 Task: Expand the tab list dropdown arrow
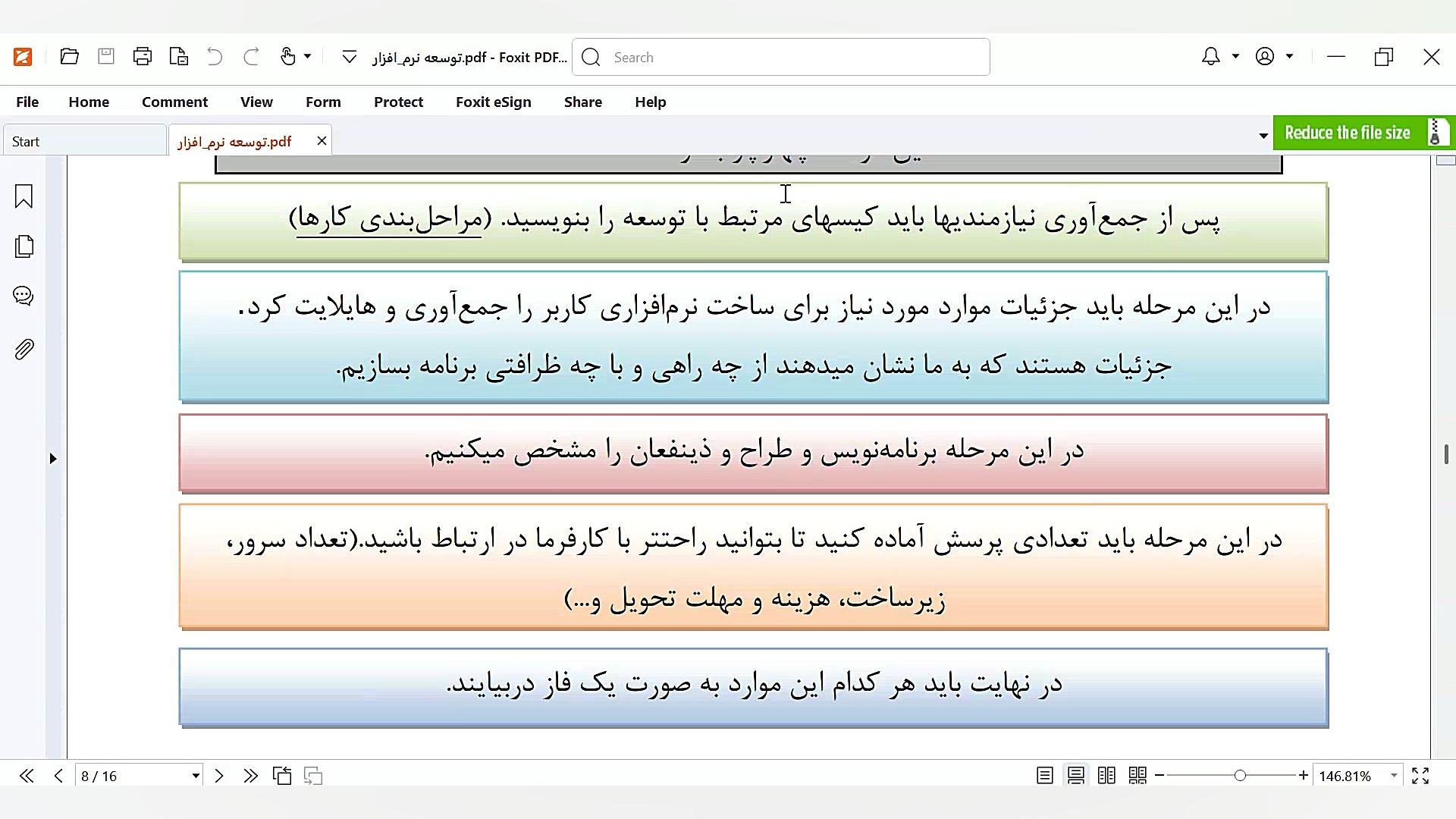pyautogui.click(x=1263, y=136)
